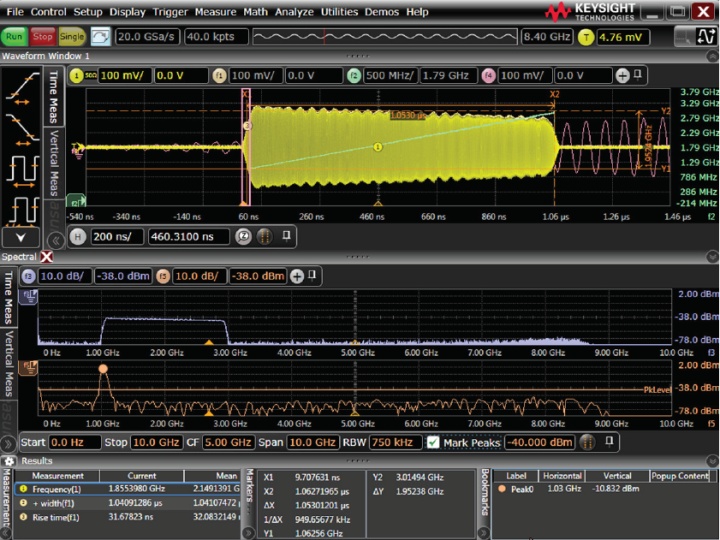
Task: Click the Single acquisition button
Action: 72,37
